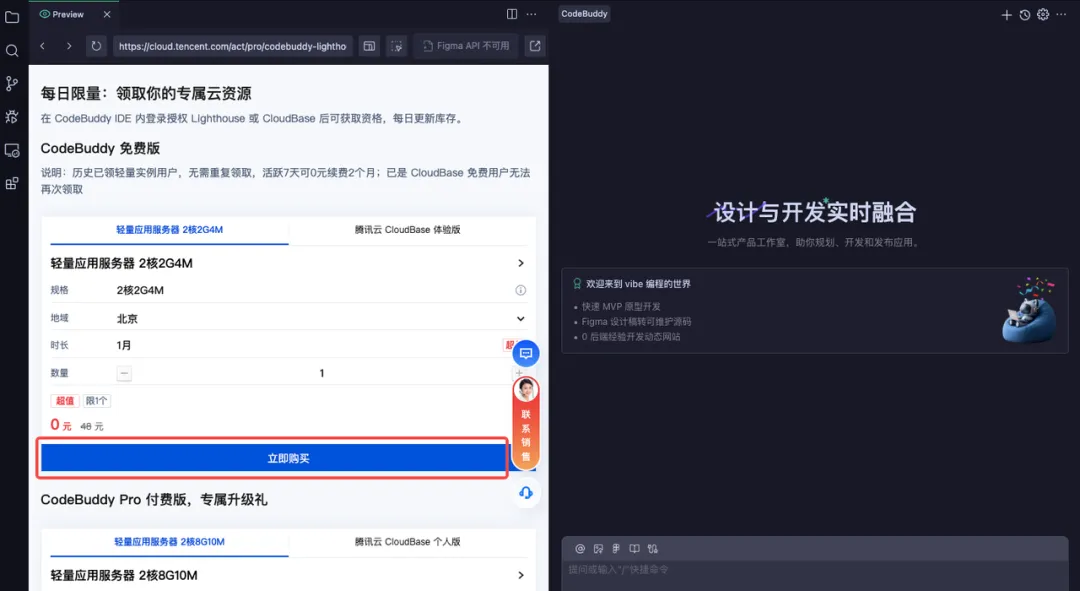Show 规格 info circle icon
The height and width of the screenshot is (591, 1080).
521,291
